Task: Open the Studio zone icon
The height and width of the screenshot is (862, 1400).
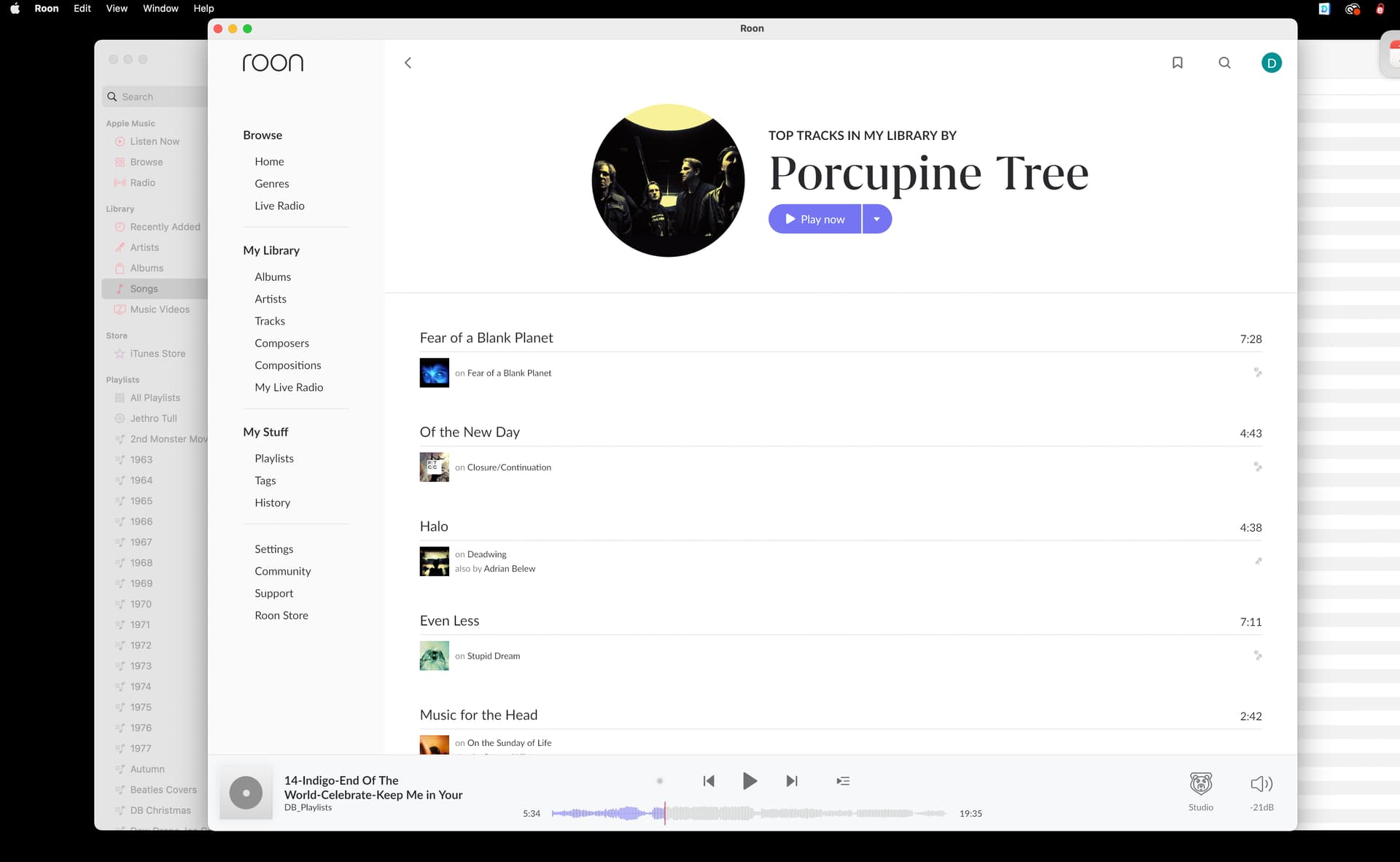Action: [x=1200, y=785]
